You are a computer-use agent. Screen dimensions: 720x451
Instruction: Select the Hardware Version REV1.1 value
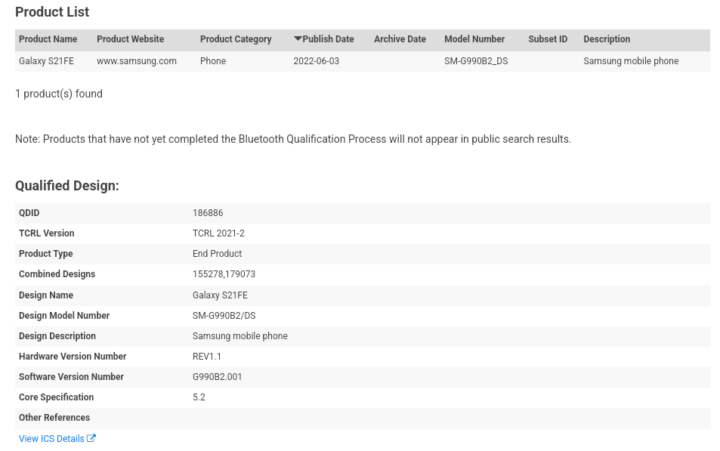209,356
